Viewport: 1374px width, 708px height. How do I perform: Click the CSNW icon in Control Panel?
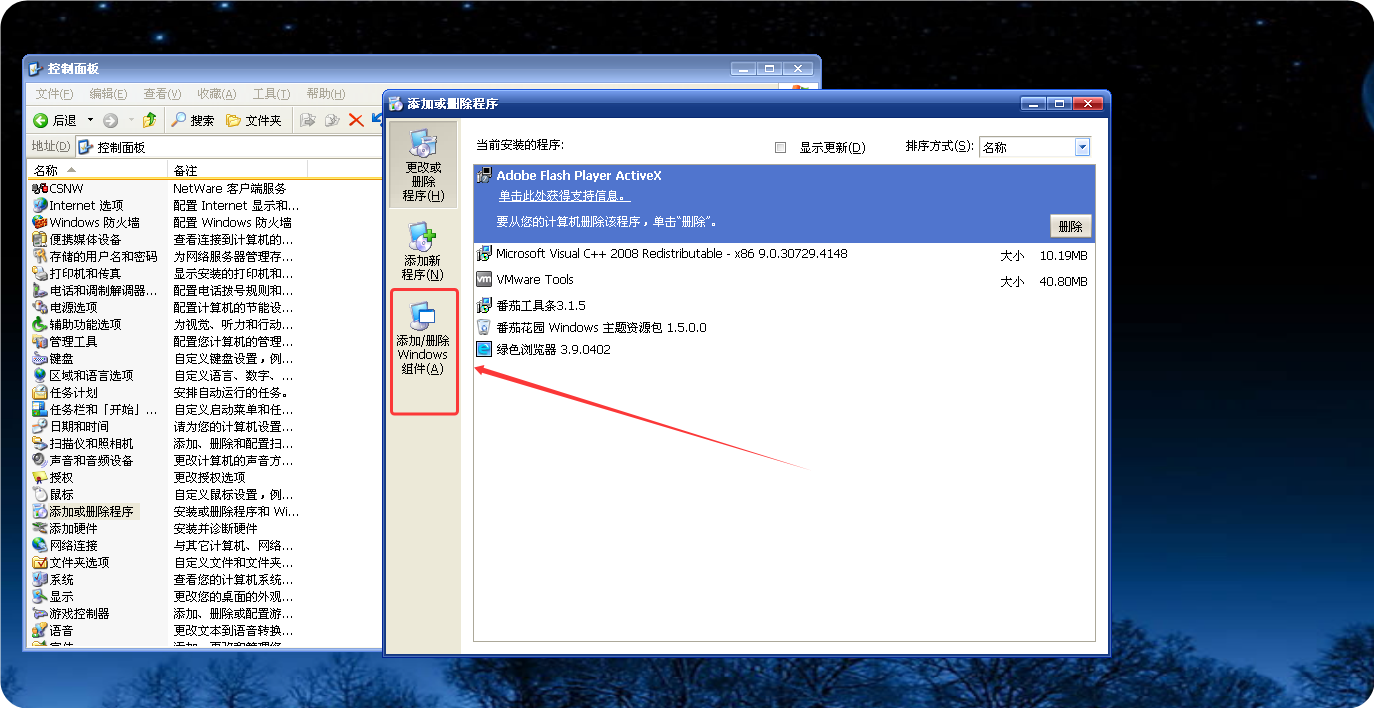click(x=40, y=188)
